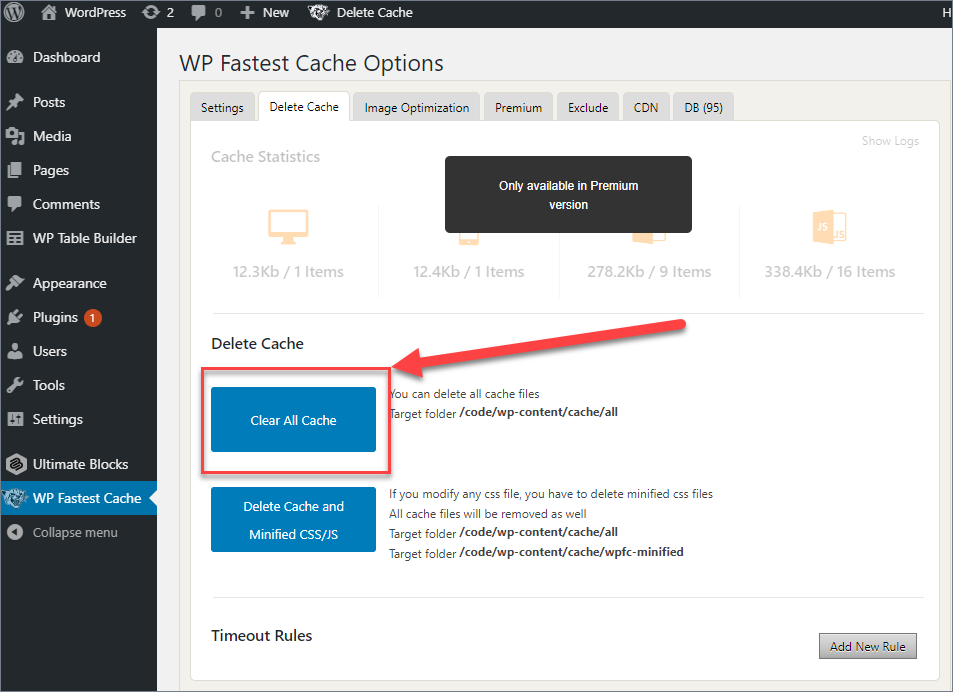Click the Collapse menu arrow icon

(x=15, y=532)
